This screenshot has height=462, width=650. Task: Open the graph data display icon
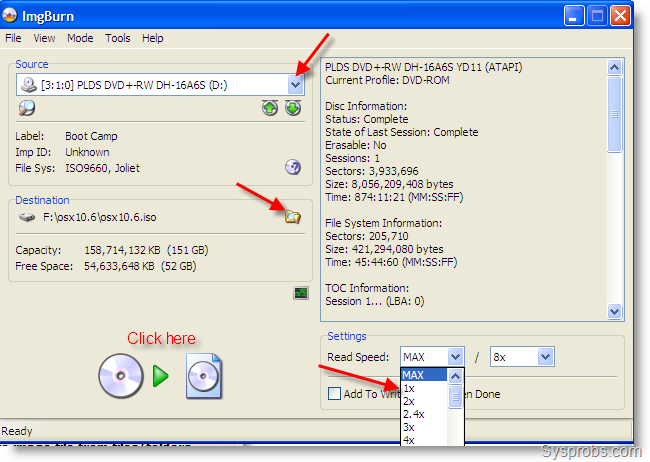pos(301,293)
